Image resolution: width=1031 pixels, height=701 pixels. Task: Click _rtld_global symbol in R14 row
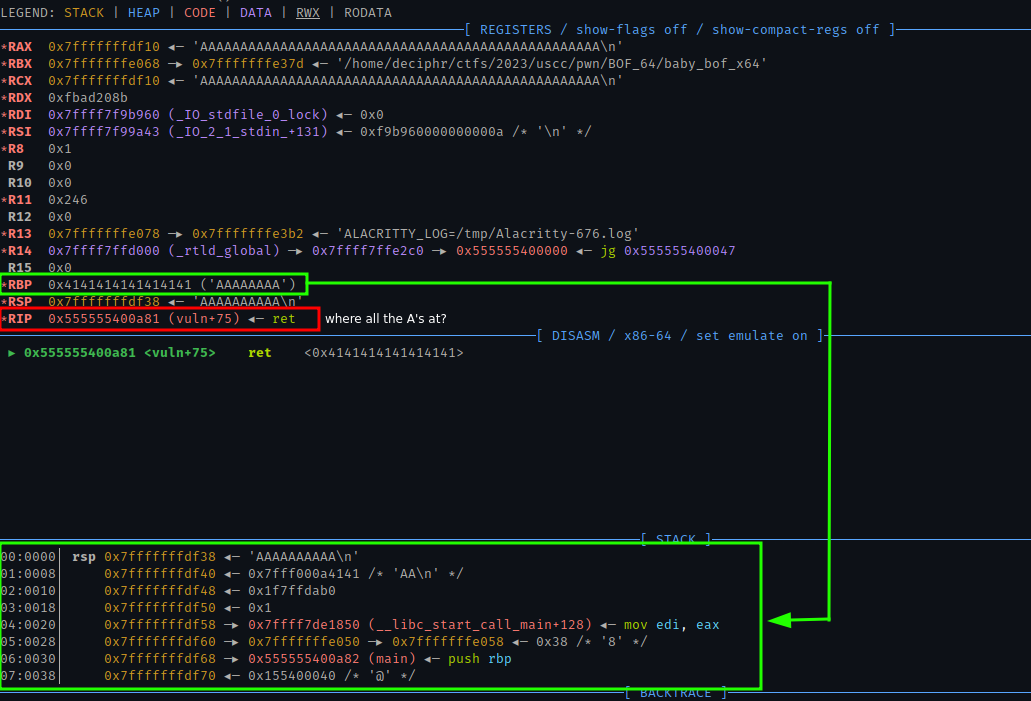[x=224, y=251]
